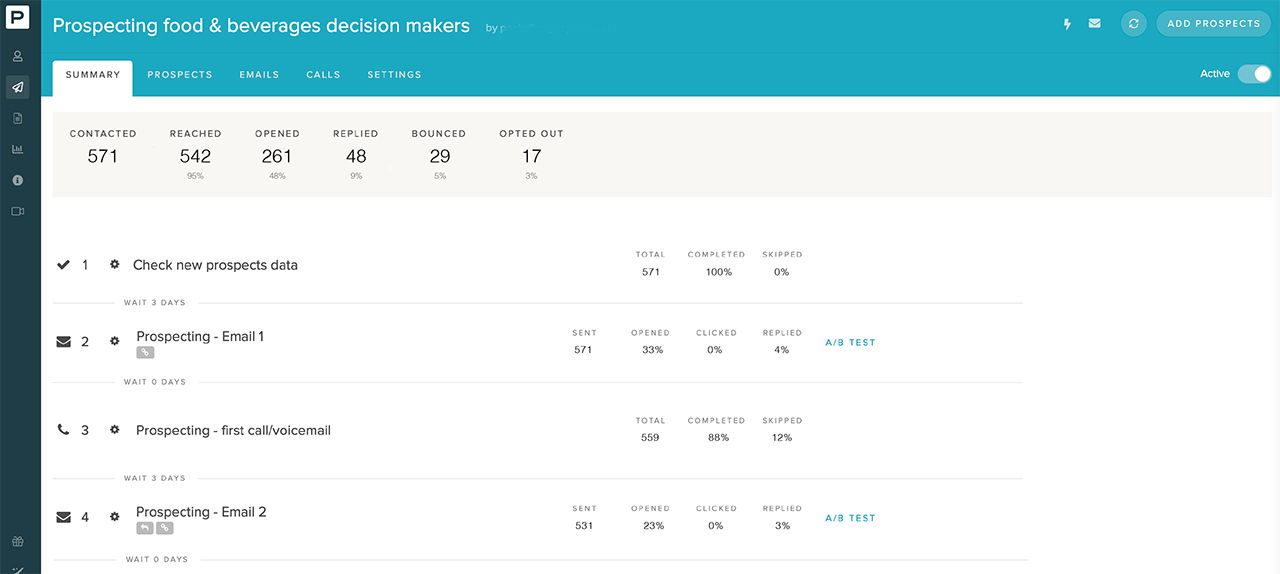The image size is (1280, 574).
Task: Click the link tag under Prospecting - Email 1
Action: 145,352
